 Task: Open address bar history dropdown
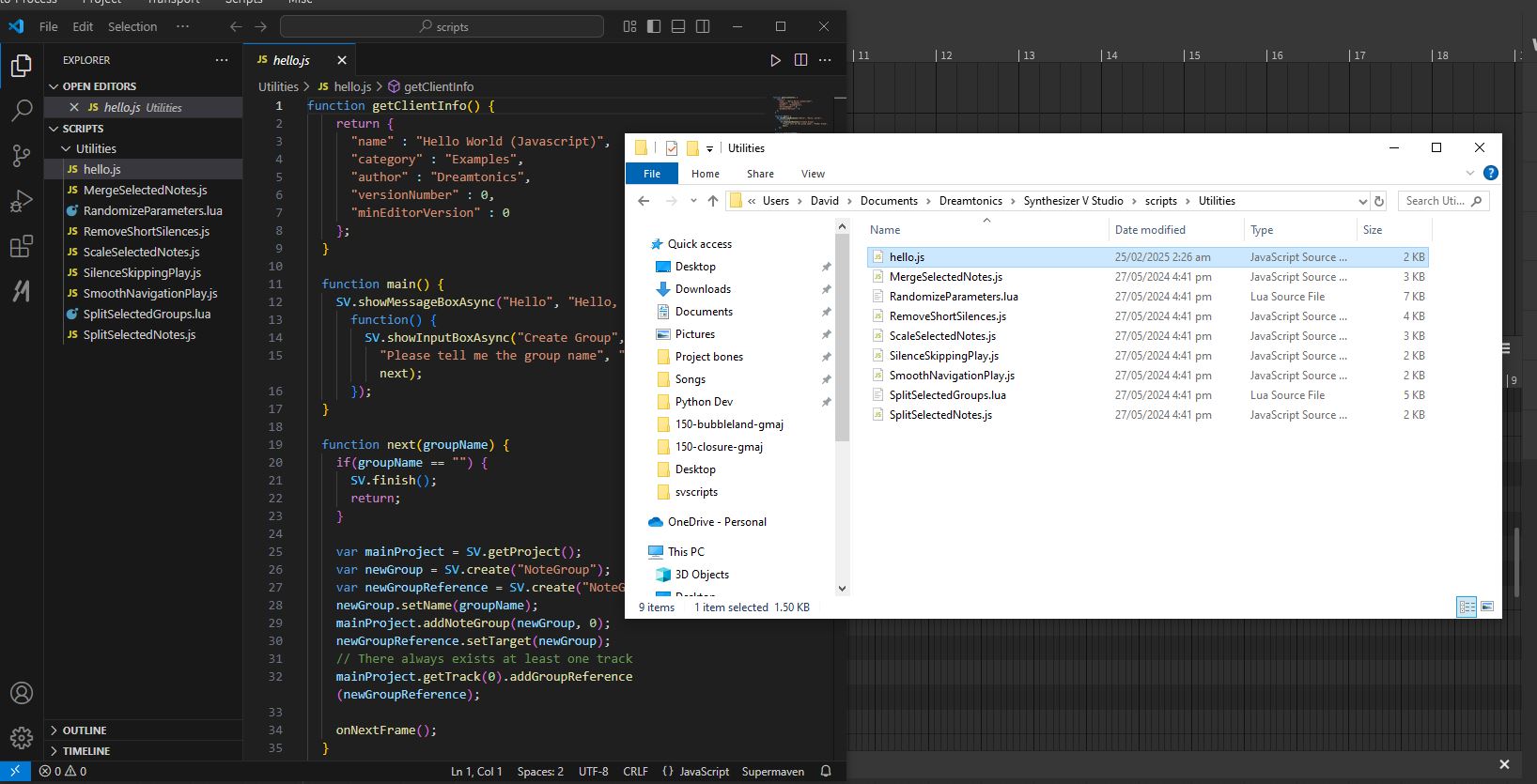tap(1362, 201)
